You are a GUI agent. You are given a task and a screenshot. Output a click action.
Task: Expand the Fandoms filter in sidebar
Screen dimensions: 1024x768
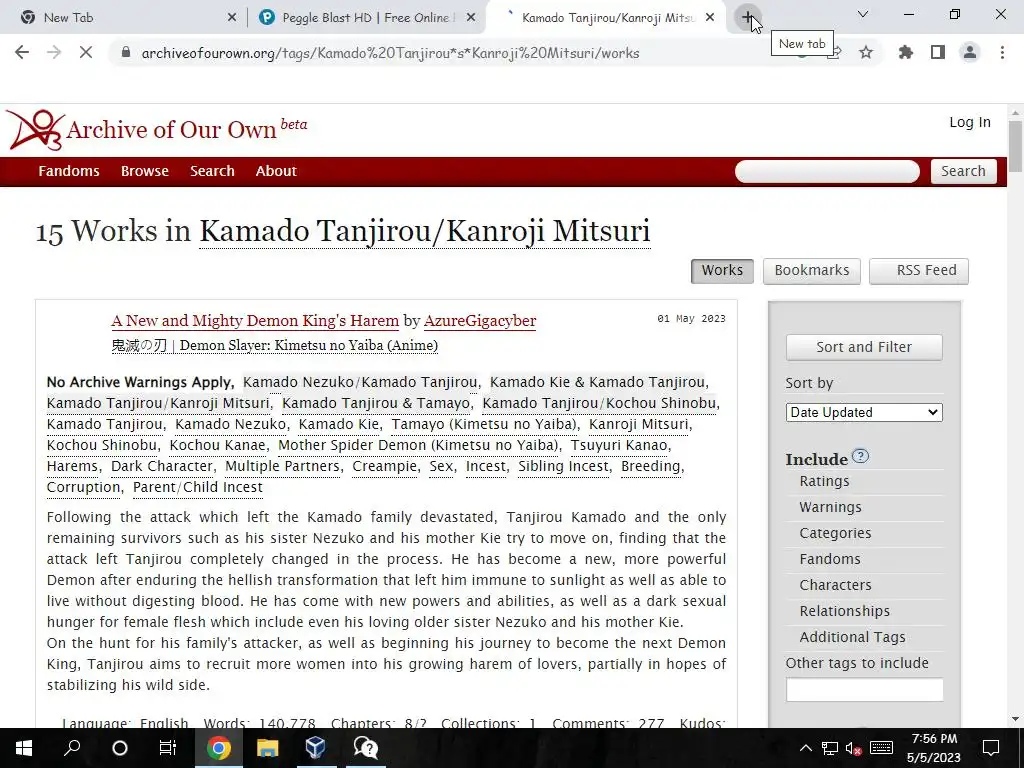tap(829, 560)
